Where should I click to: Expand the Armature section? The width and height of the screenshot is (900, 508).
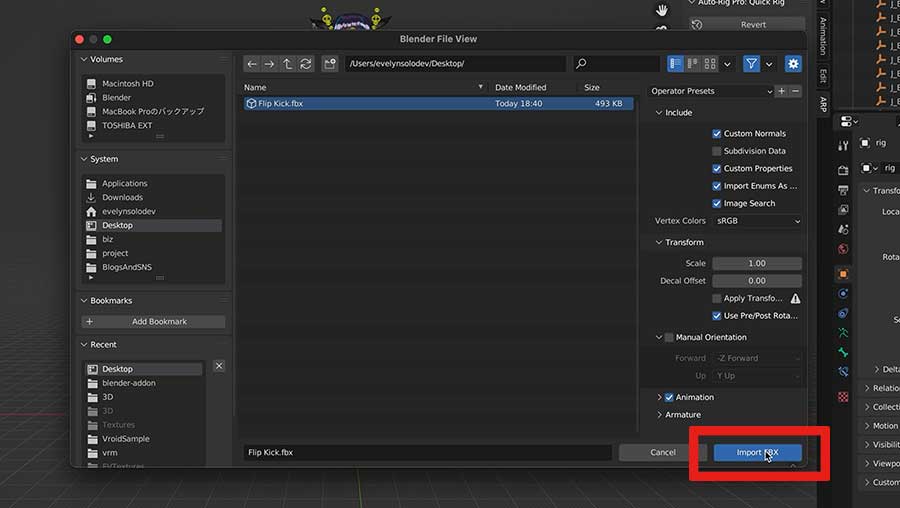pos(659,414)
